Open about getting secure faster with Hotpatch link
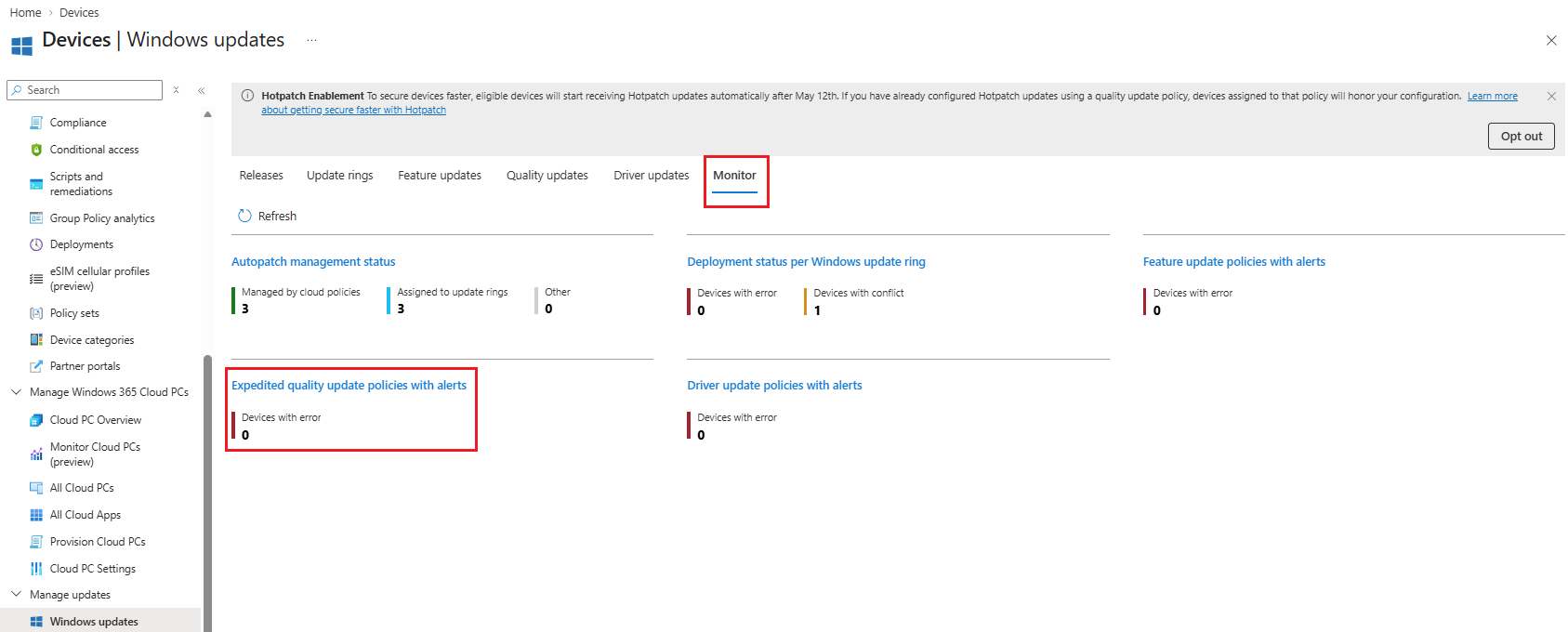The height and width of the screenshot is (632, 1568). 353,110
